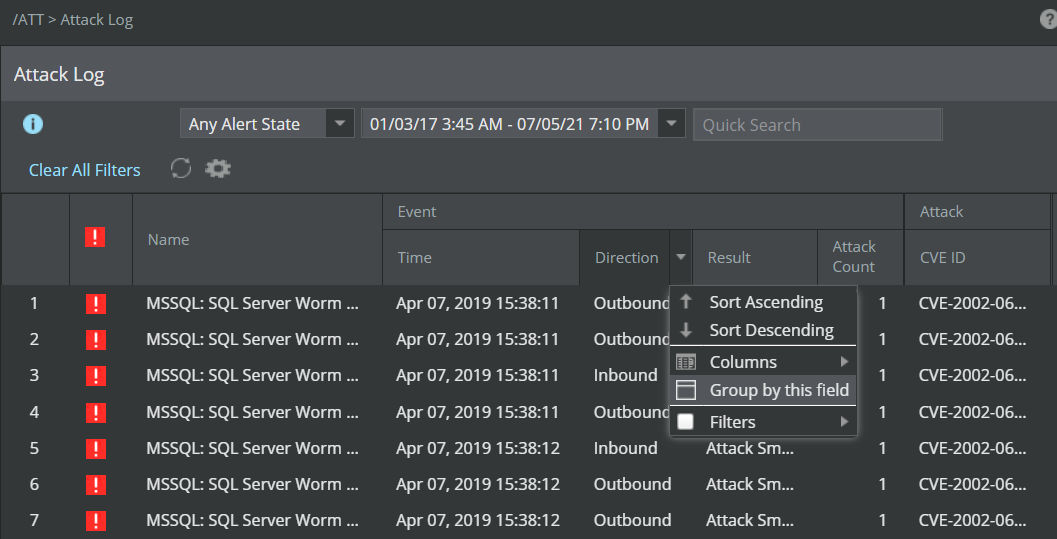The width and height of the screenshot is (1057, 539).
Task: Select row 1 MSSQL SQL Server Worm name
Action: (x=253, y=303)
